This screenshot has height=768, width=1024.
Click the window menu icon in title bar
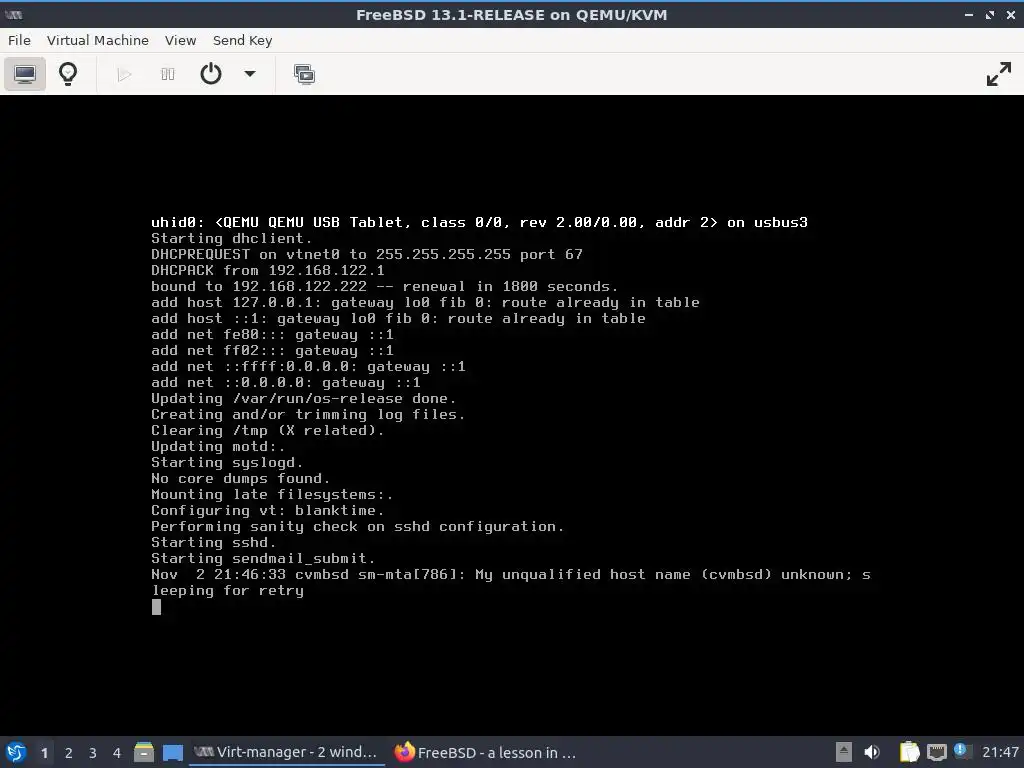[x=14, y=15]
